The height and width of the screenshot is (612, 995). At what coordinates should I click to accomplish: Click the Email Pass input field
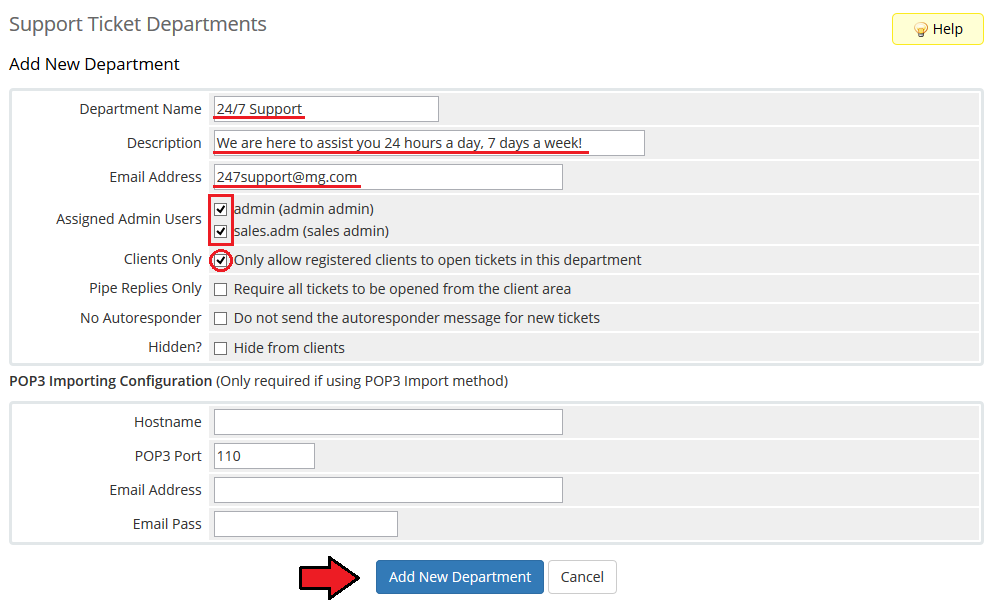(306, 524)
